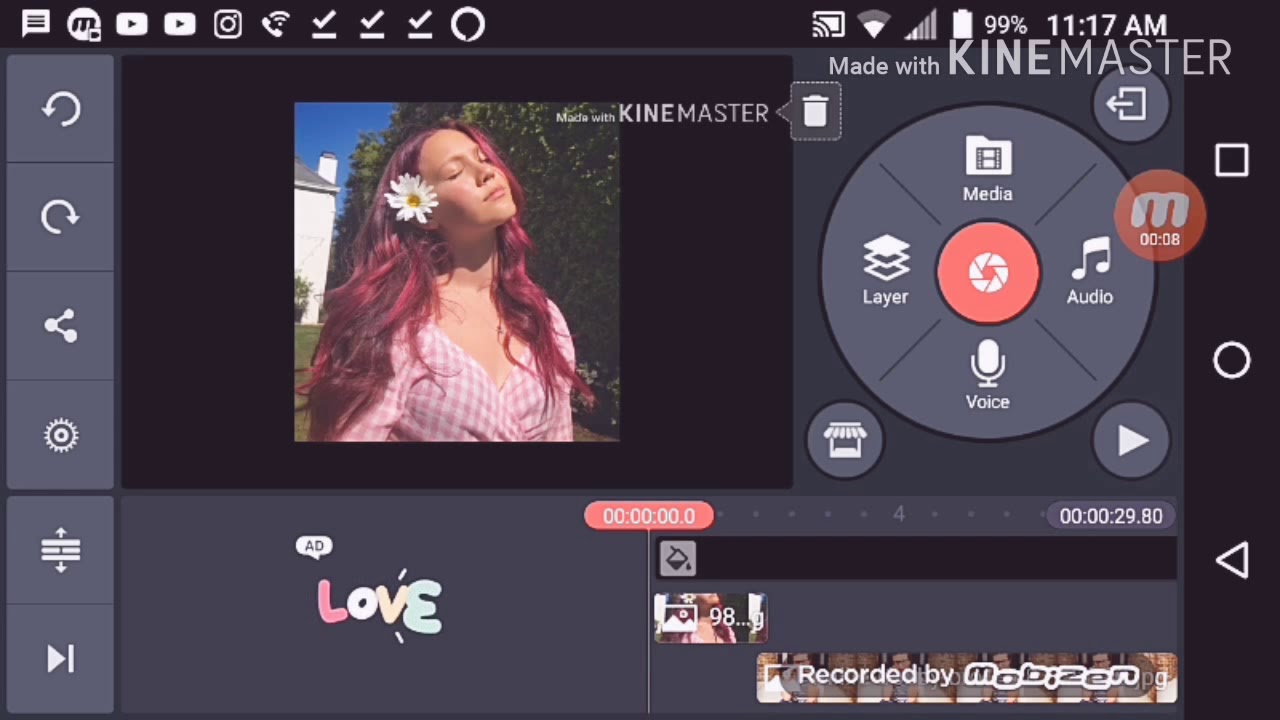Select the paint bucket theme clip

[677, 558]
